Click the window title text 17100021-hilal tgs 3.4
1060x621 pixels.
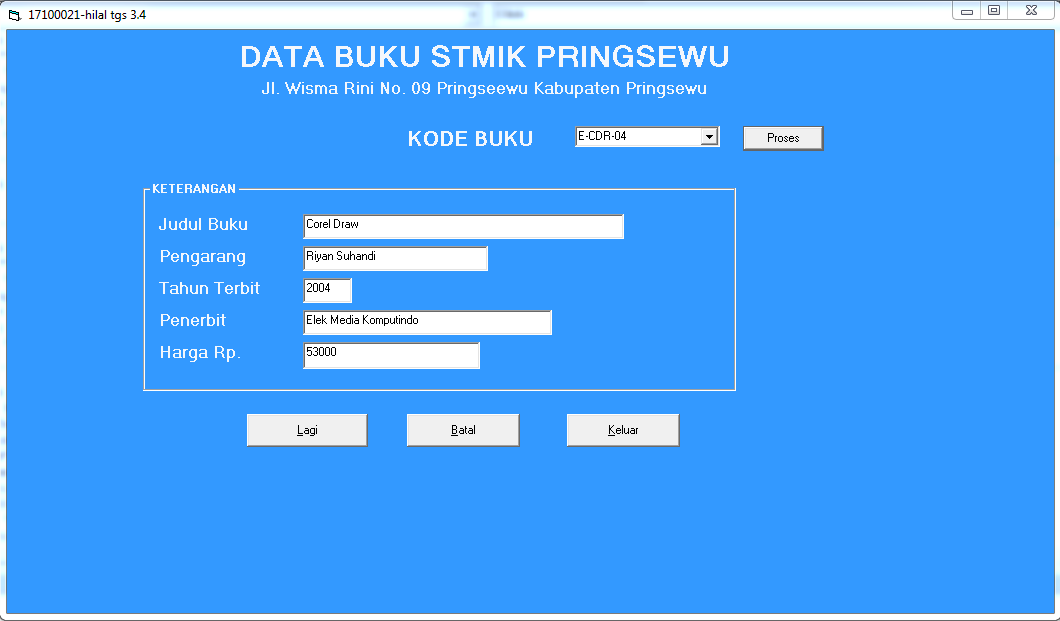click(x=87, y=15)
